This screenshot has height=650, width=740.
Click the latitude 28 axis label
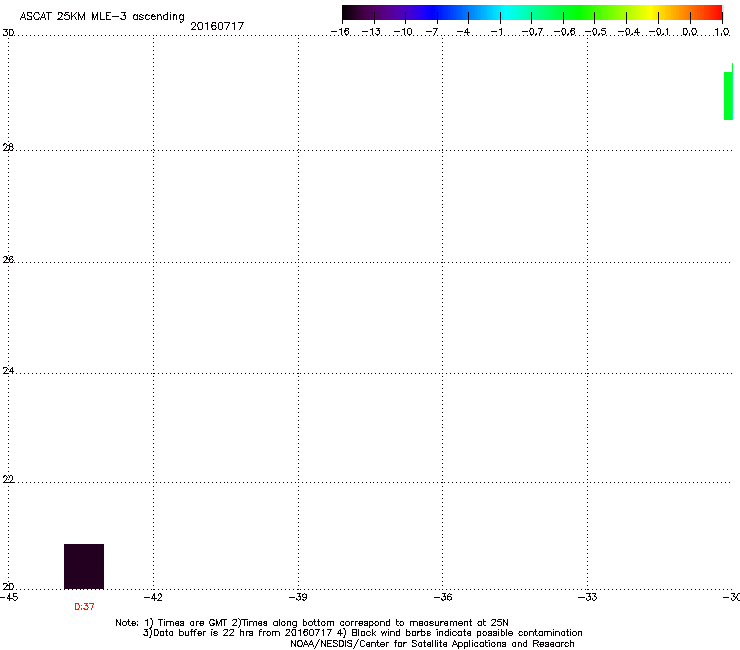click(8, 147)
